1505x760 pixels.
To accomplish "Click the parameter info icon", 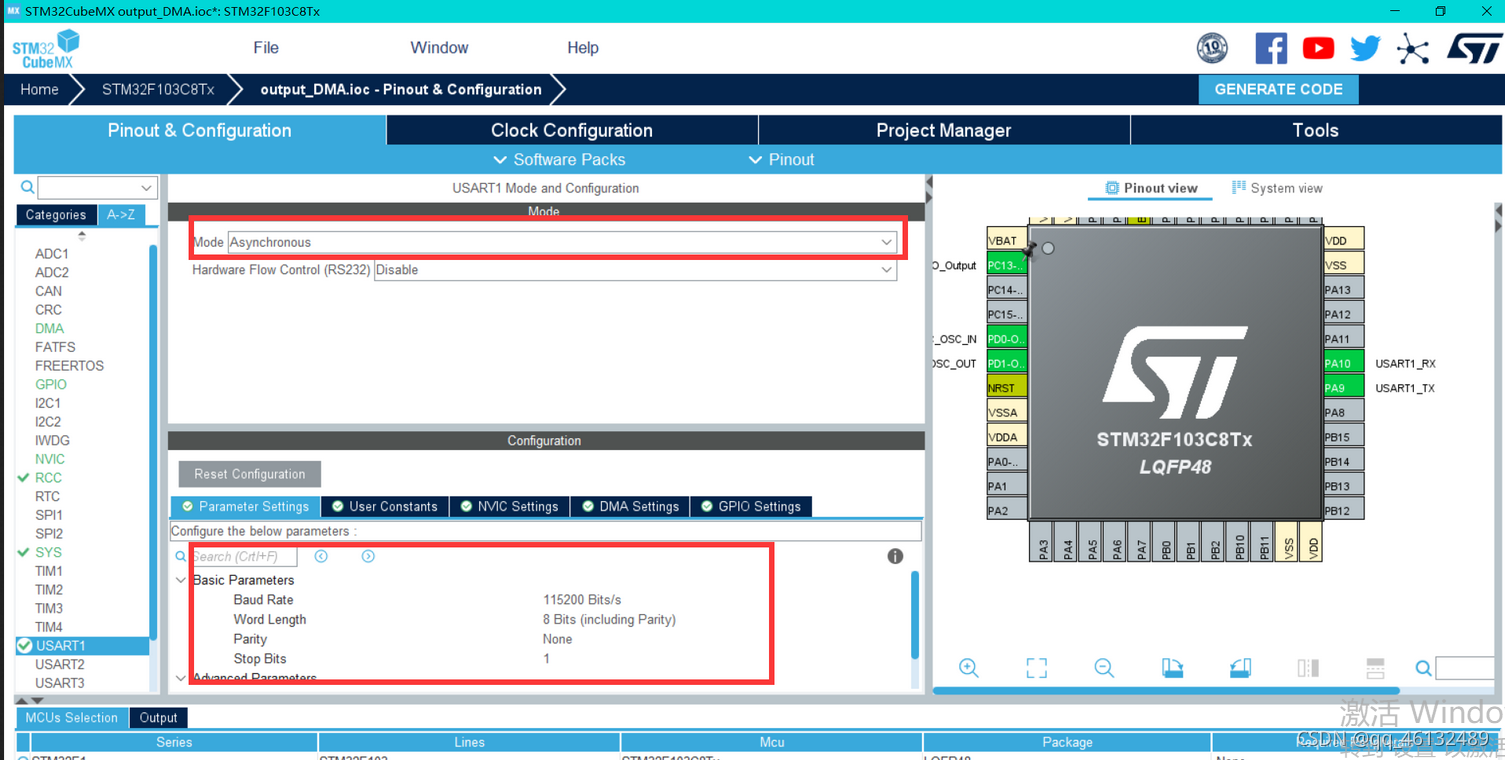I will click(895, 556).
